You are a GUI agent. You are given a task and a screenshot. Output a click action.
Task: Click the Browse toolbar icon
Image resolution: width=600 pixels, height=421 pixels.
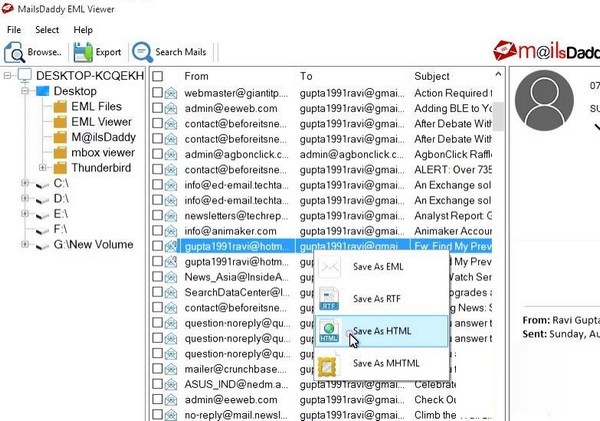[15, 52]
